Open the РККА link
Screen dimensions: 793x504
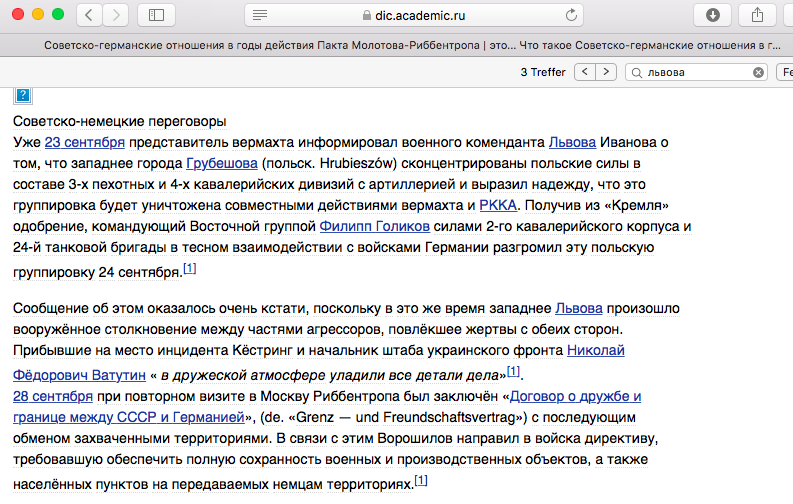point(498,205)
